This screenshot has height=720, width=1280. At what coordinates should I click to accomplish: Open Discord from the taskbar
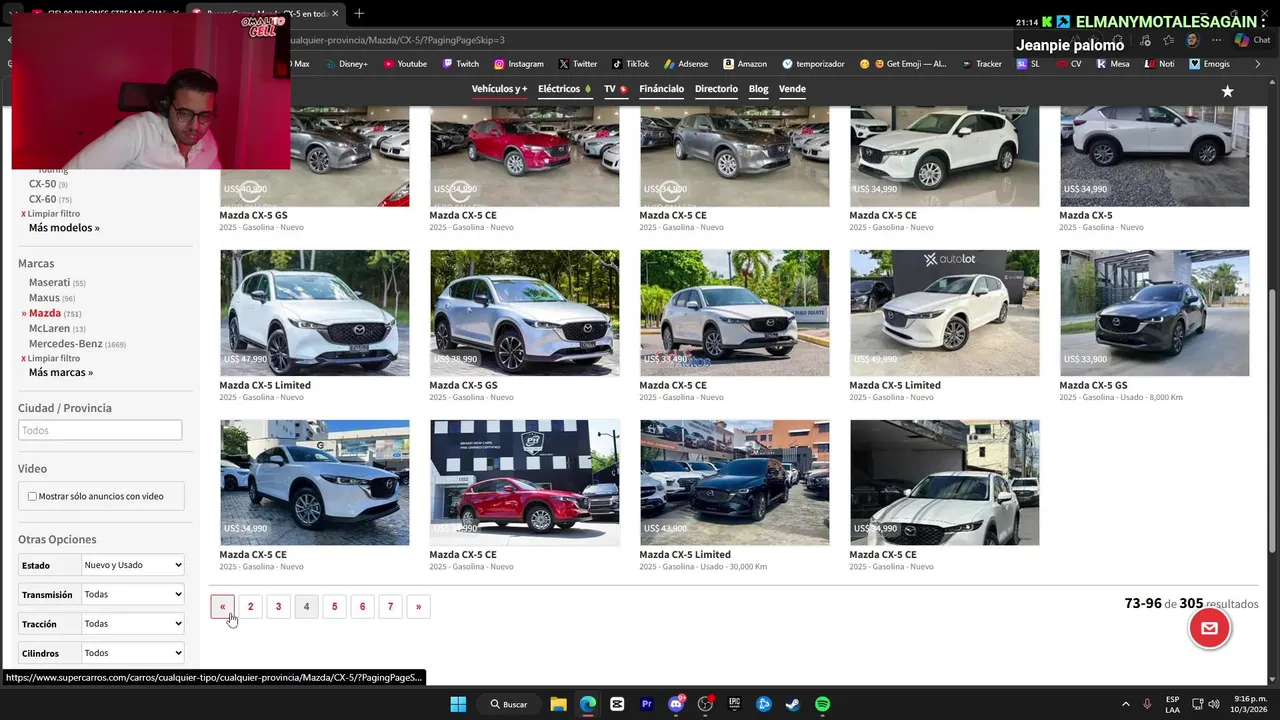click(676, 704)
